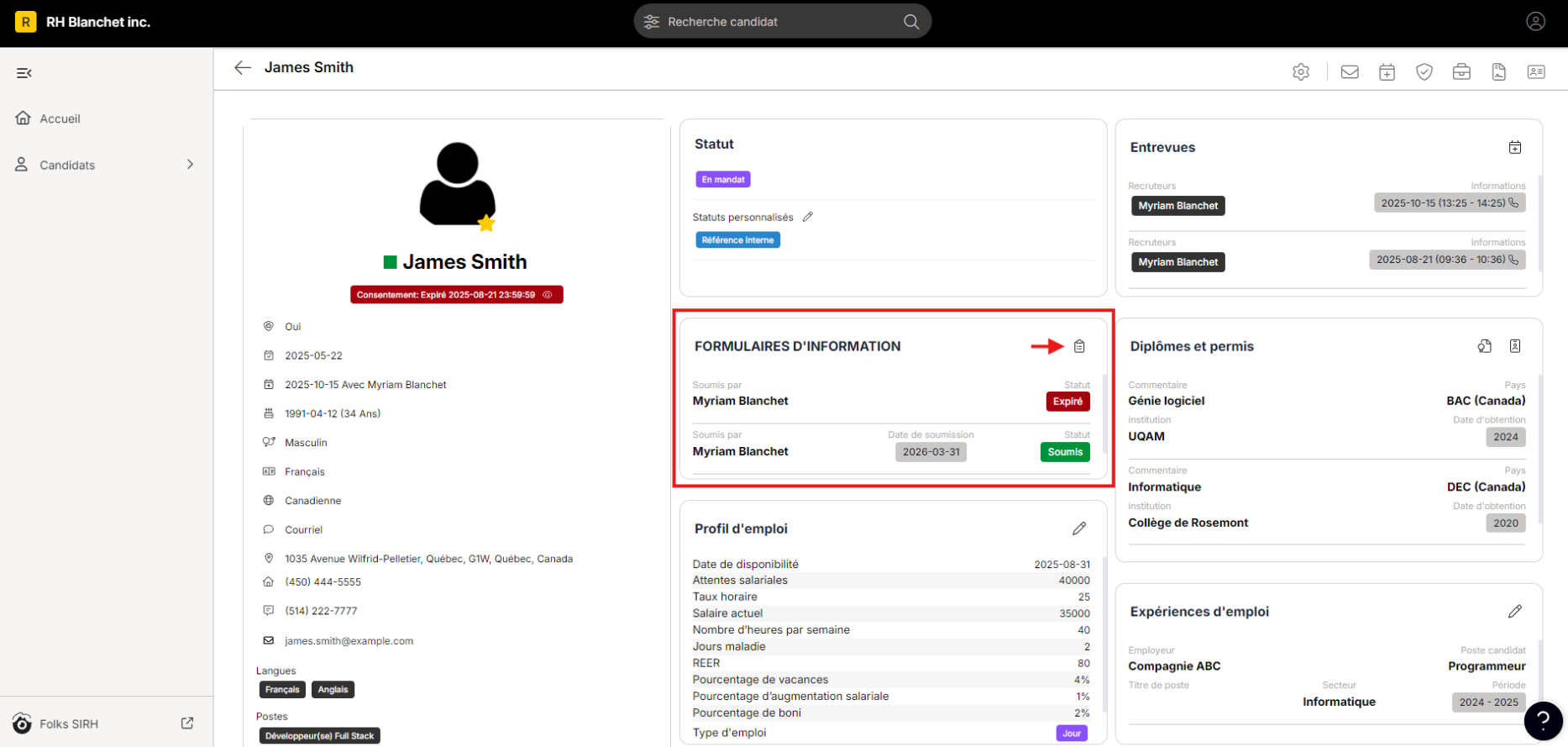Click the Génie logiciel diploma entry
Screen dimensions: 1568x747
tap(1167, 401)
